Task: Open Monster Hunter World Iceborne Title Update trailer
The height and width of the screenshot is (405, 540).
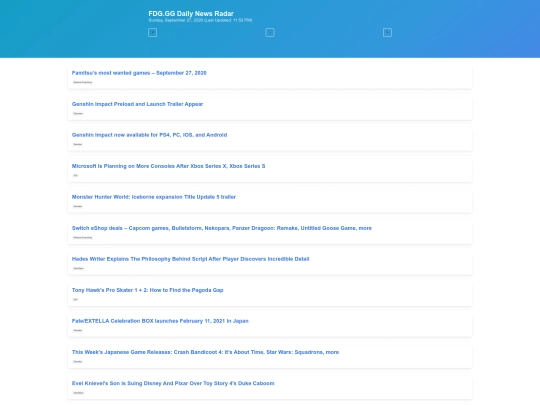Action: point(154,197)
